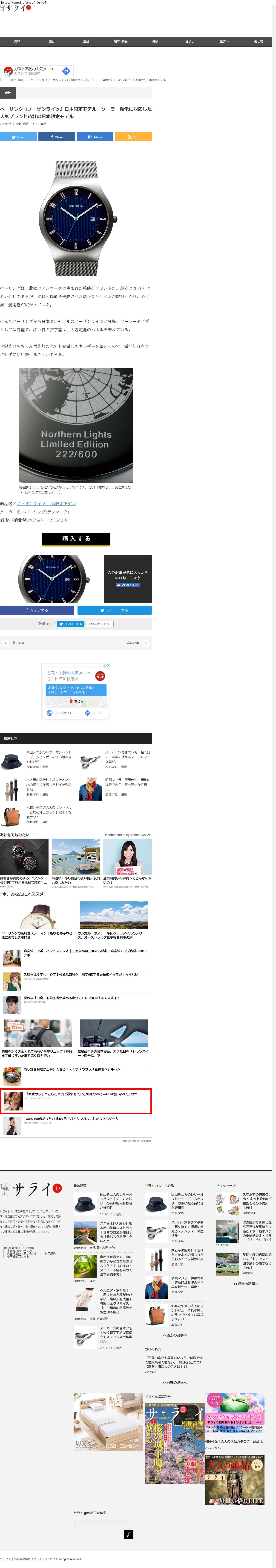Share article with top Tweet button
The width and height of the screenshot is (276, 1568).
pos(18,137)
